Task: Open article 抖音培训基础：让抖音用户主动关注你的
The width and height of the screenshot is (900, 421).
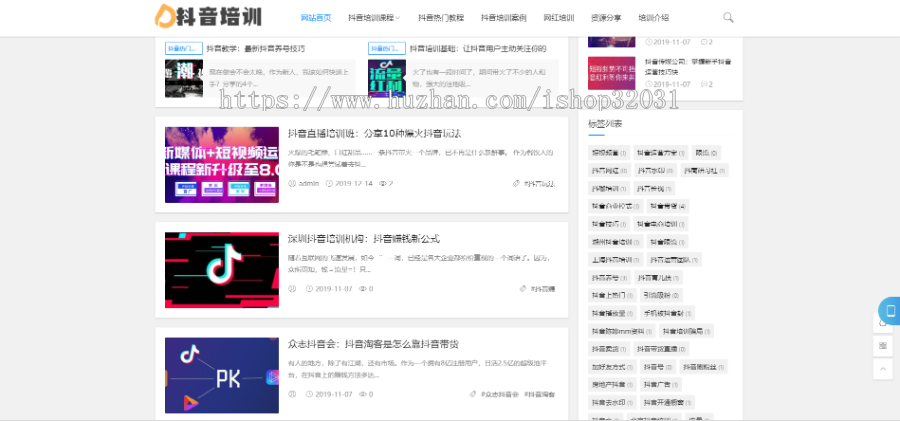Action: click(478, 48)
